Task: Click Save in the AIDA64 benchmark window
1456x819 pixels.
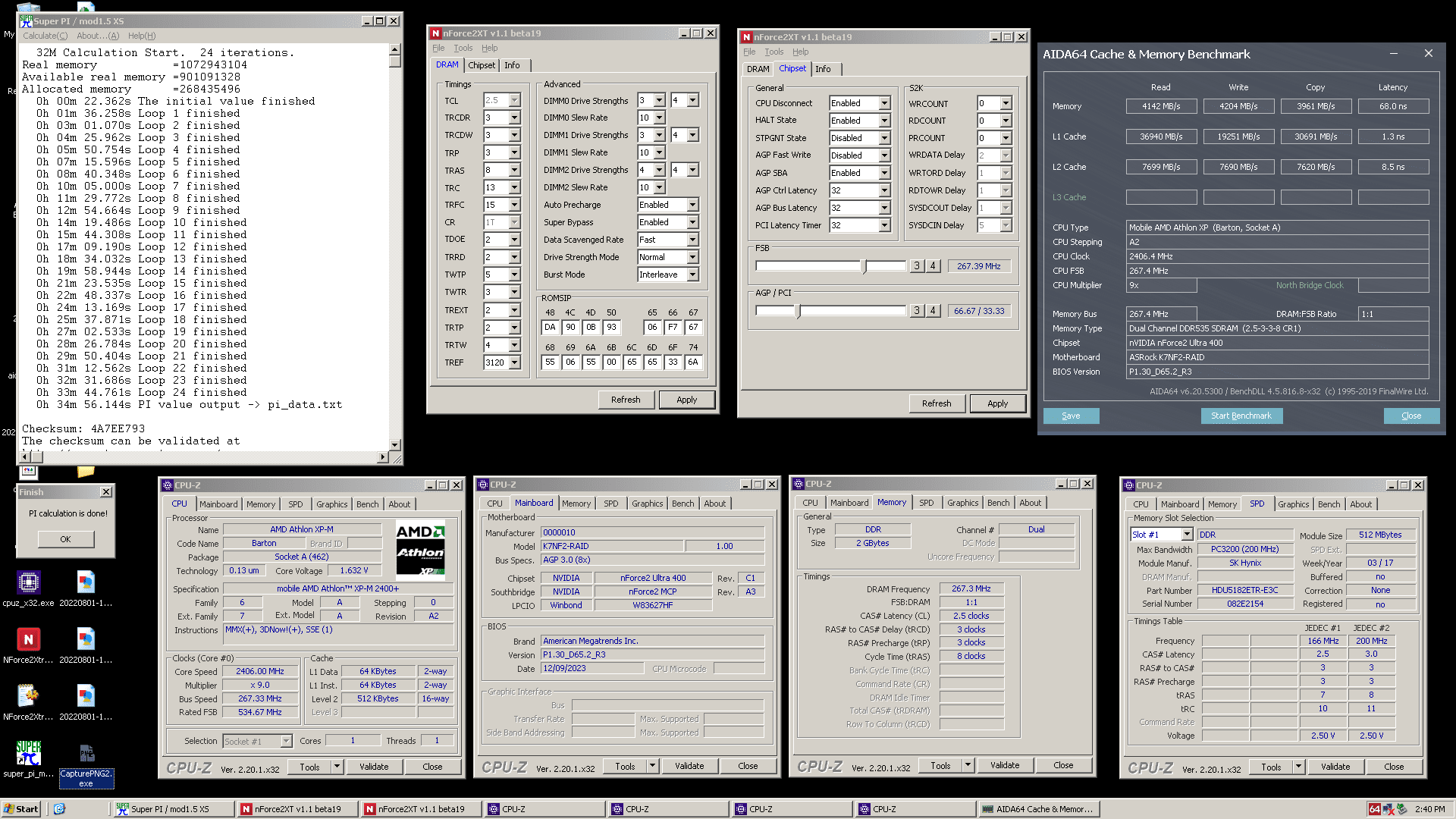Action: [1071, 416]
